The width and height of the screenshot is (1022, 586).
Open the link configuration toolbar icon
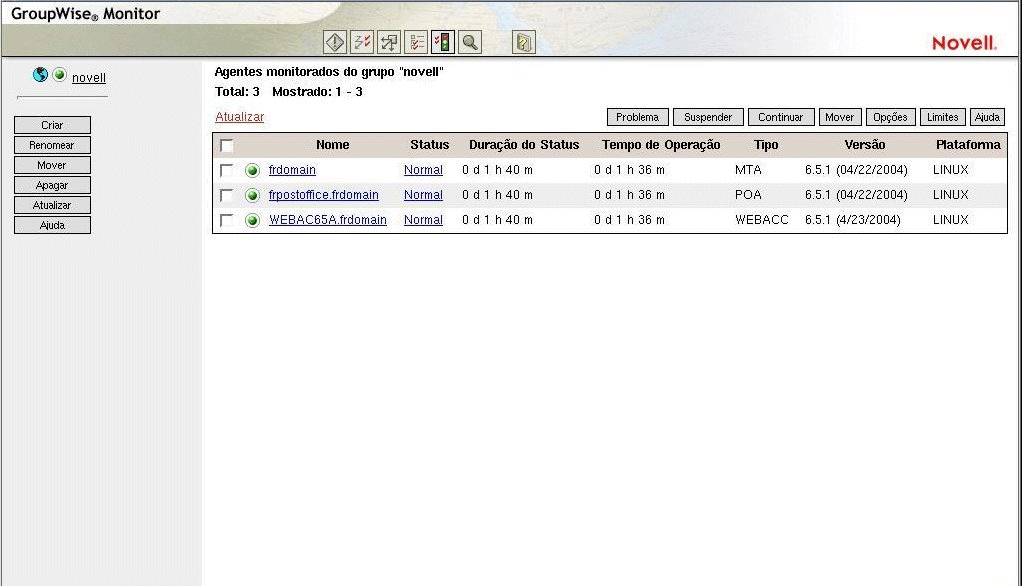[388, 41]
